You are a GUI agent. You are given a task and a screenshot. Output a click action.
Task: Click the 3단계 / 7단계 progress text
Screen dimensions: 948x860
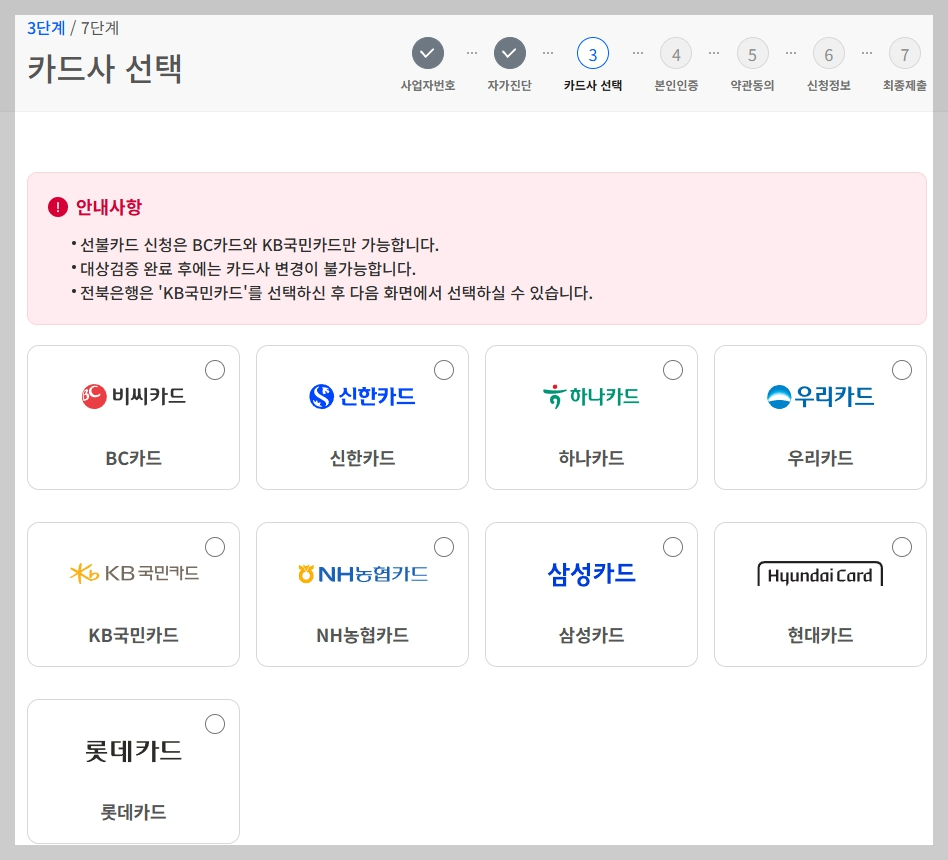point(73,28)
